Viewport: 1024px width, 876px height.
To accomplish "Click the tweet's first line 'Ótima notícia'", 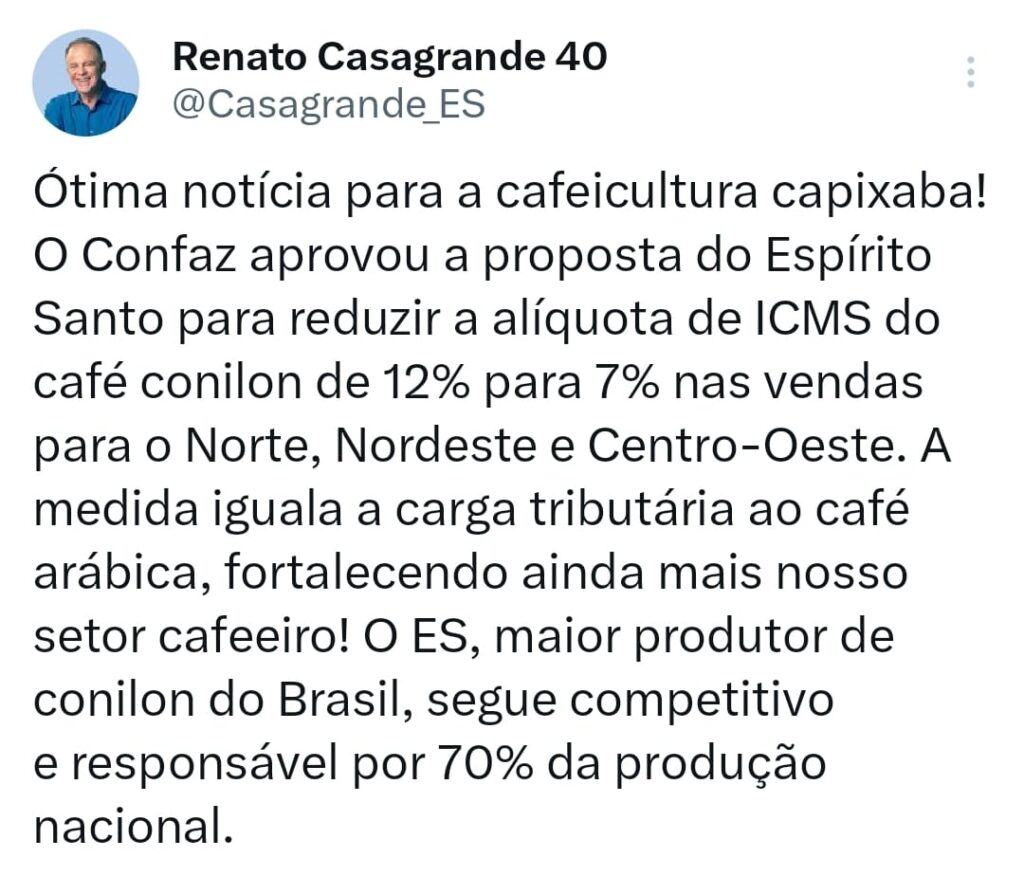I will pos(182,192).
